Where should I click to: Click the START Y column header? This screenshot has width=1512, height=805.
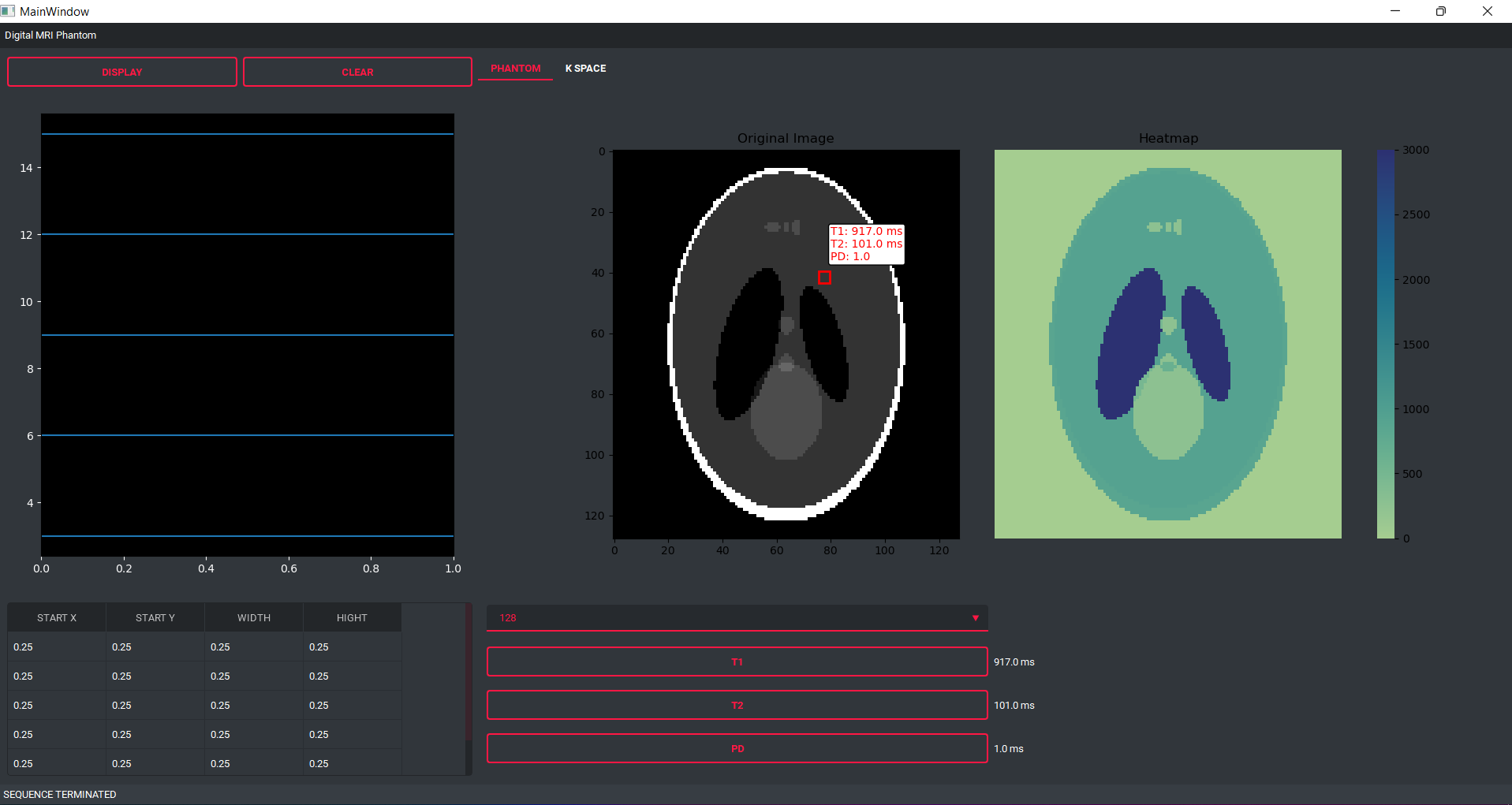[155, 617]
